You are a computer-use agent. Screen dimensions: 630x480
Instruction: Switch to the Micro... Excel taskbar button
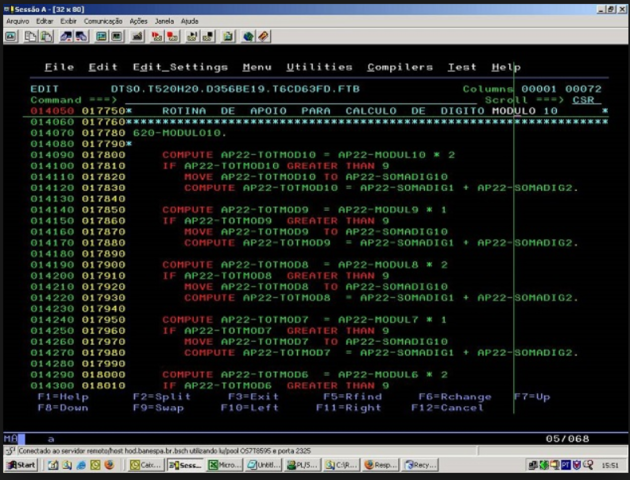click(x=225, y=465)
